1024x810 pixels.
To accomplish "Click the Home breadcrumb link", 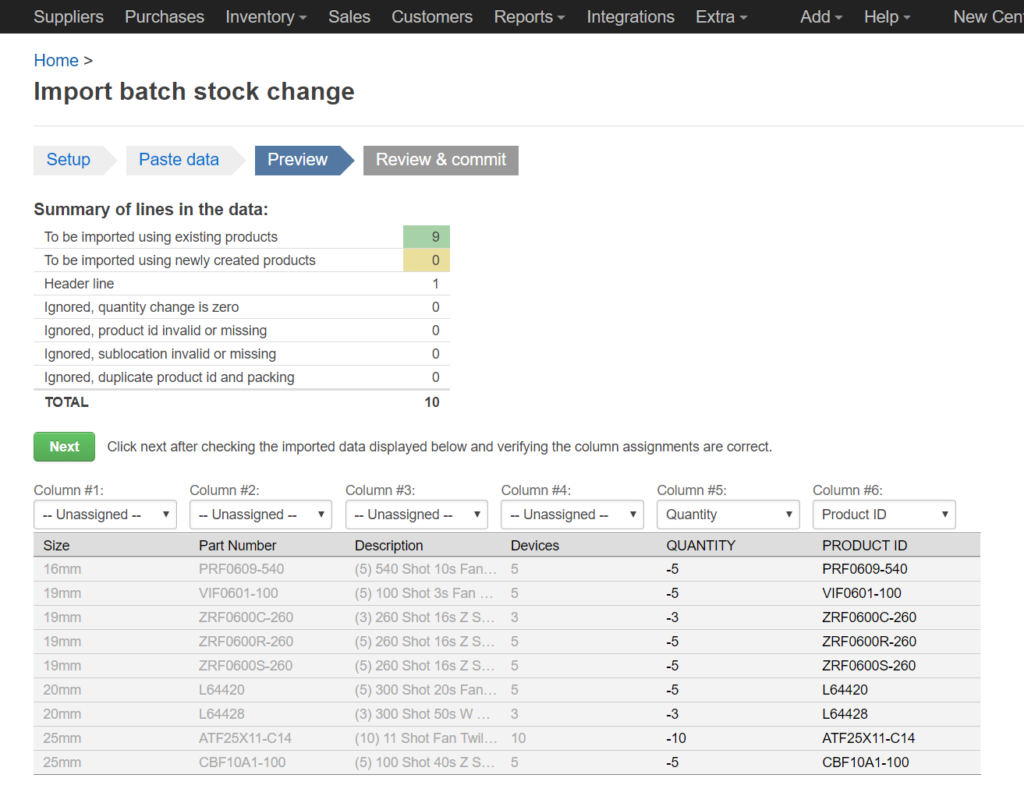I will coord(56,61).
